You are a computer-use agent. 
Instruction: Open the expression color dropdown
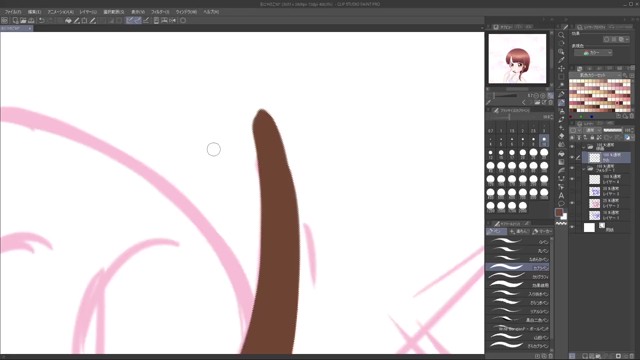tap(593, 53)
